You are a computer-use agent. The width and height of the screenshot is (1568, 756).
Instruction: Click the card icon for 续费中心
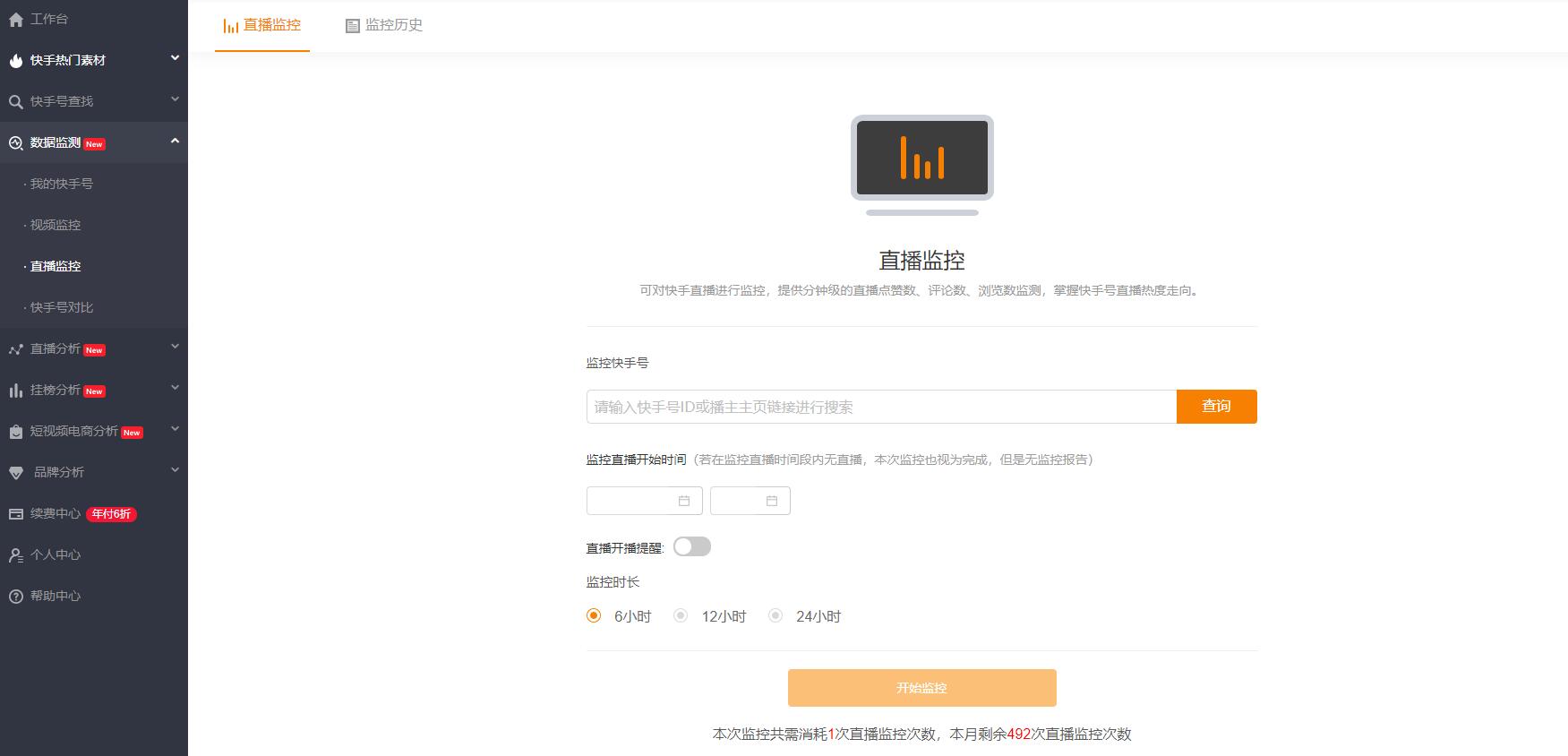pos(16,514)
